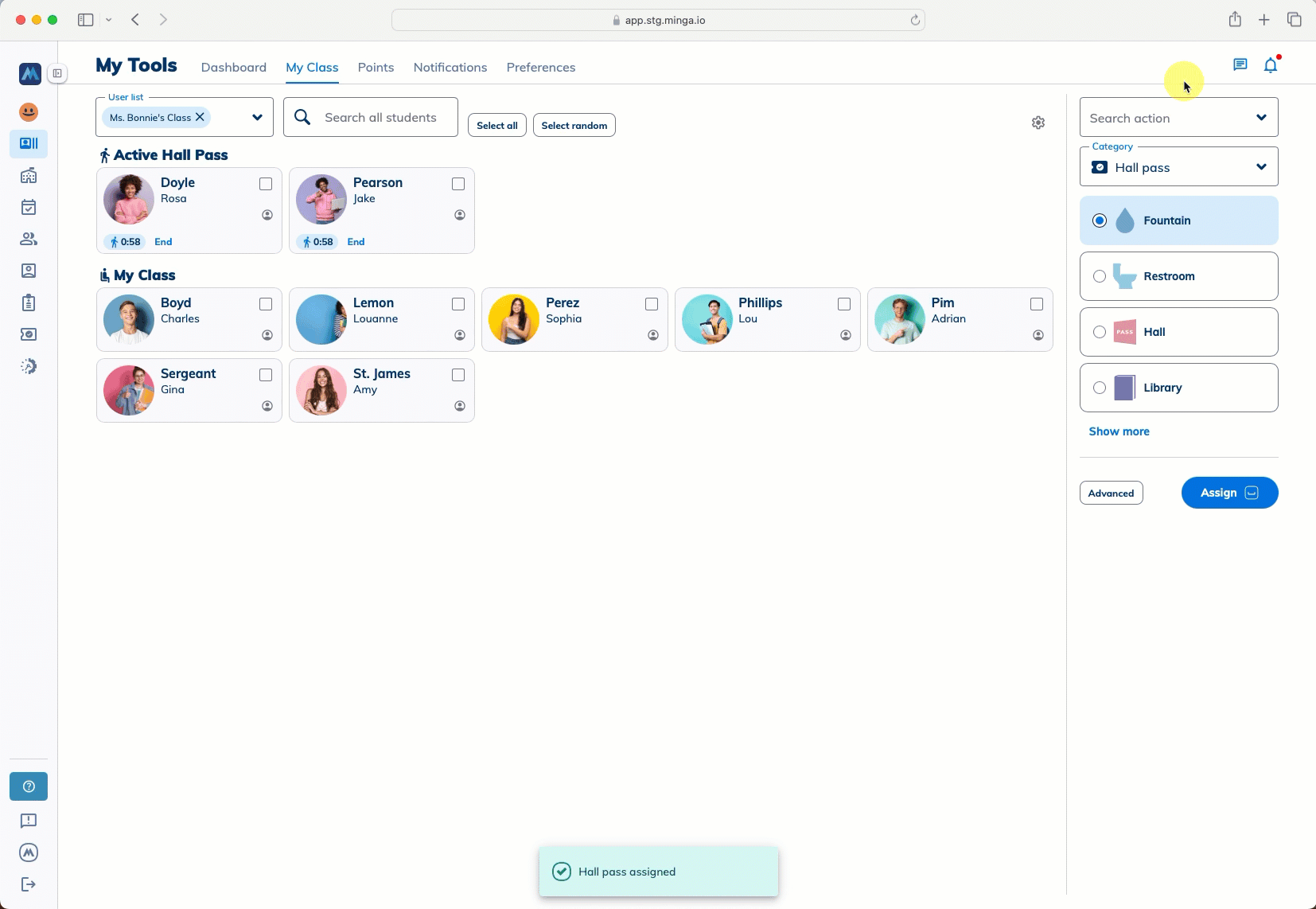Open the calendar check icon in sidebar
The image size is (1316, 909).
(29, 208)
